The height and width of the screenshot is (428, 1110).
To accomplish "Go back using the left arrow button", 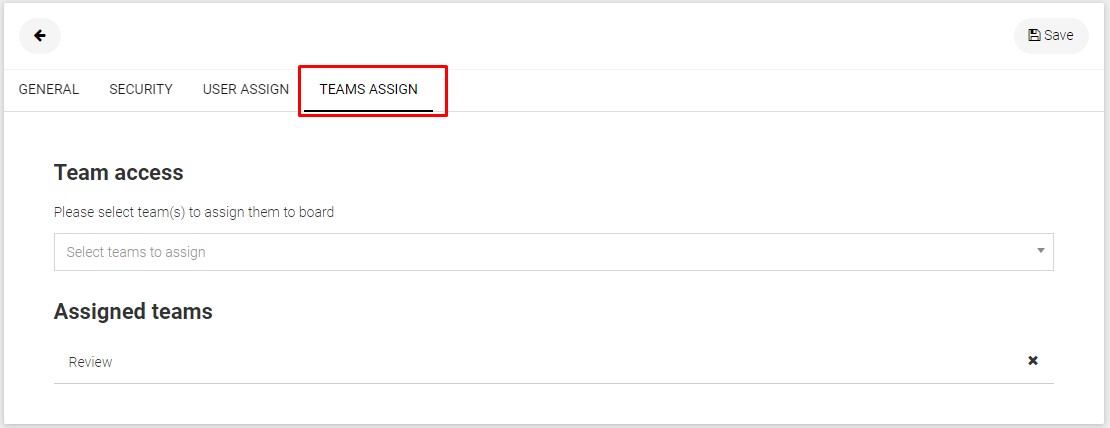I will [40, 35].
